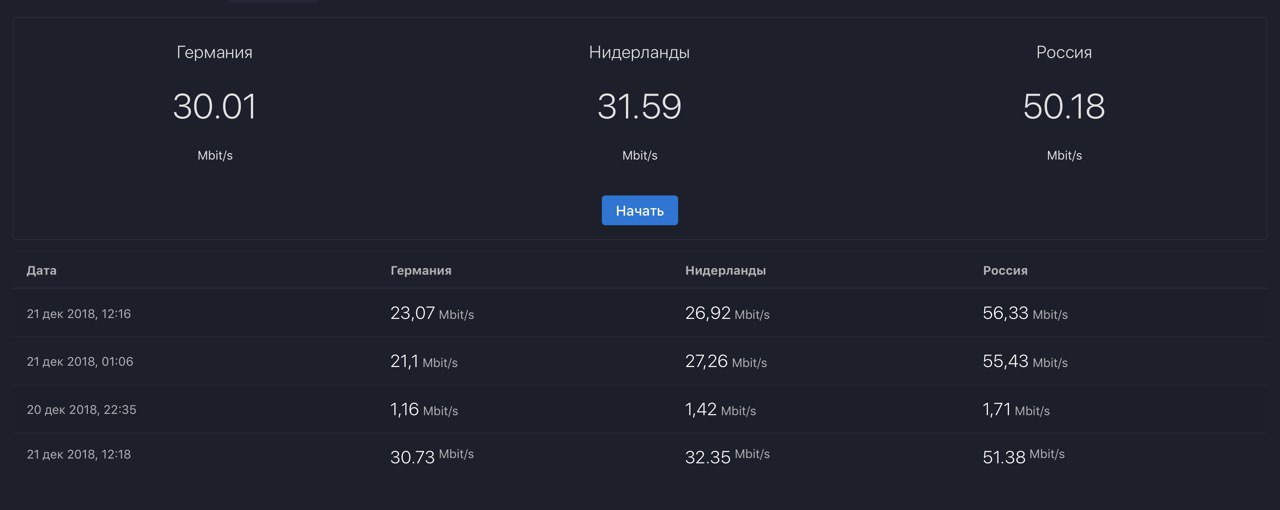This screenshot has width=1280, height=510.
Task: Click the 30.01 speed value
Action: (215, 106)
